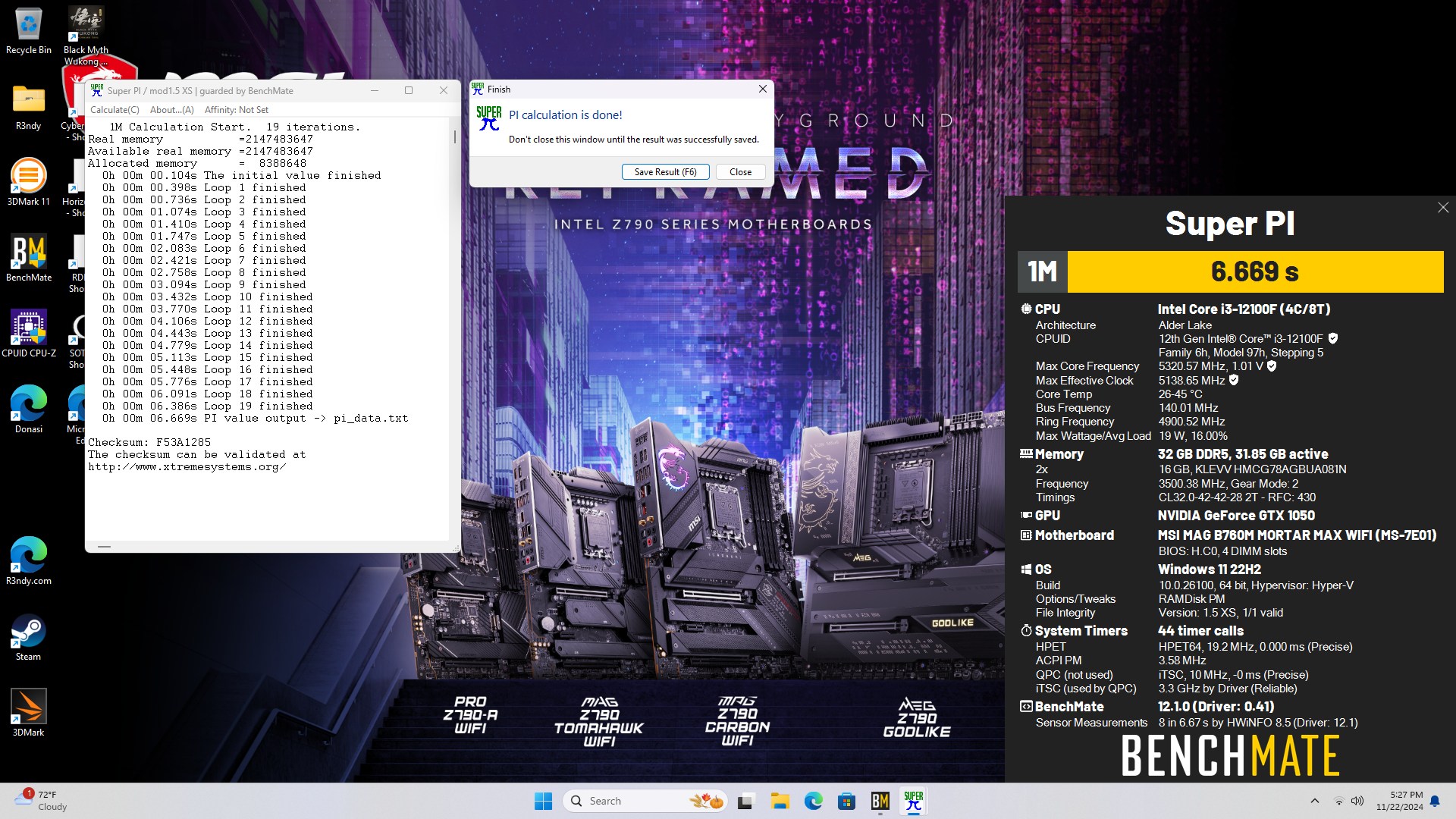Open the R3ndy.com Edge shortcut on the desktop

[29, 561]
